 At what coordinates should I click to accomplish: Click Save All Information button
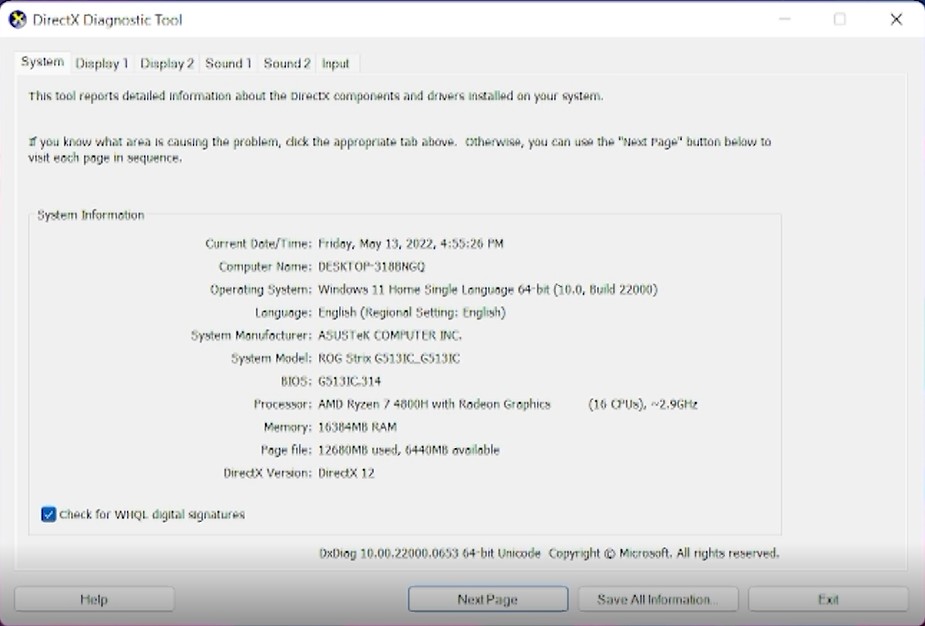(x=658, y=599)
